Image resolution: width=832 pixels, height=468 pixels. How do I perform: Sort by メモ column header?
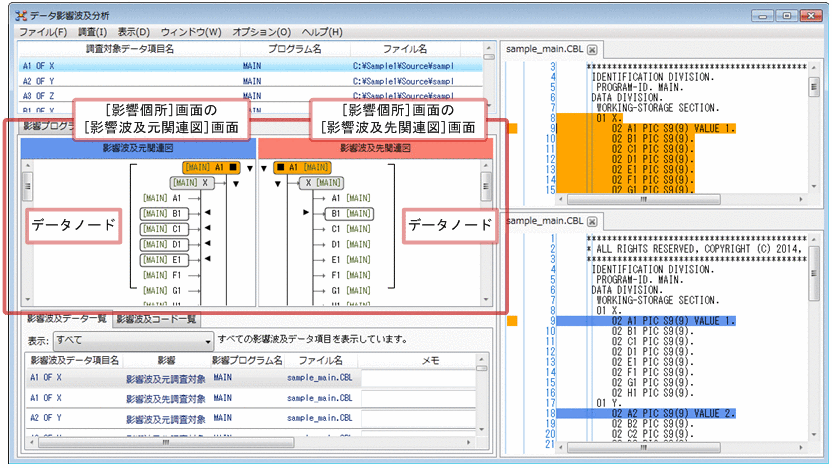point(430,360)
